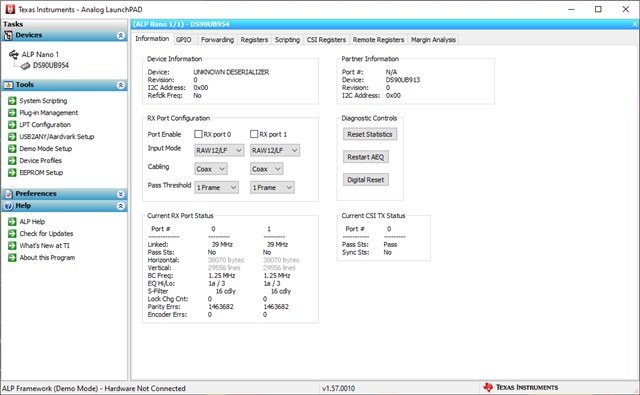The width and height of the screenshot is (640, 395).
Task: Open the Remote Registers tab
Action: (378, 40)
